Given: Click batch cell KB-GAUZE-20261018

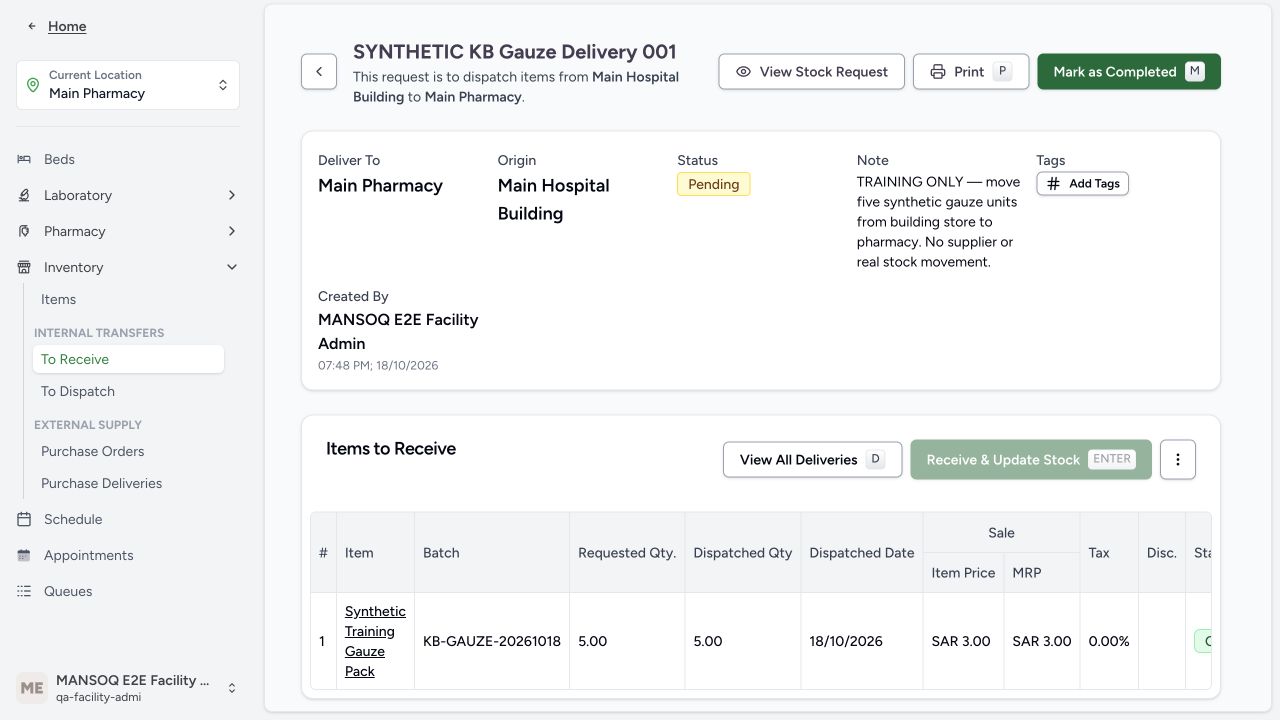Looking at the screenshot, I should [492, 641].
